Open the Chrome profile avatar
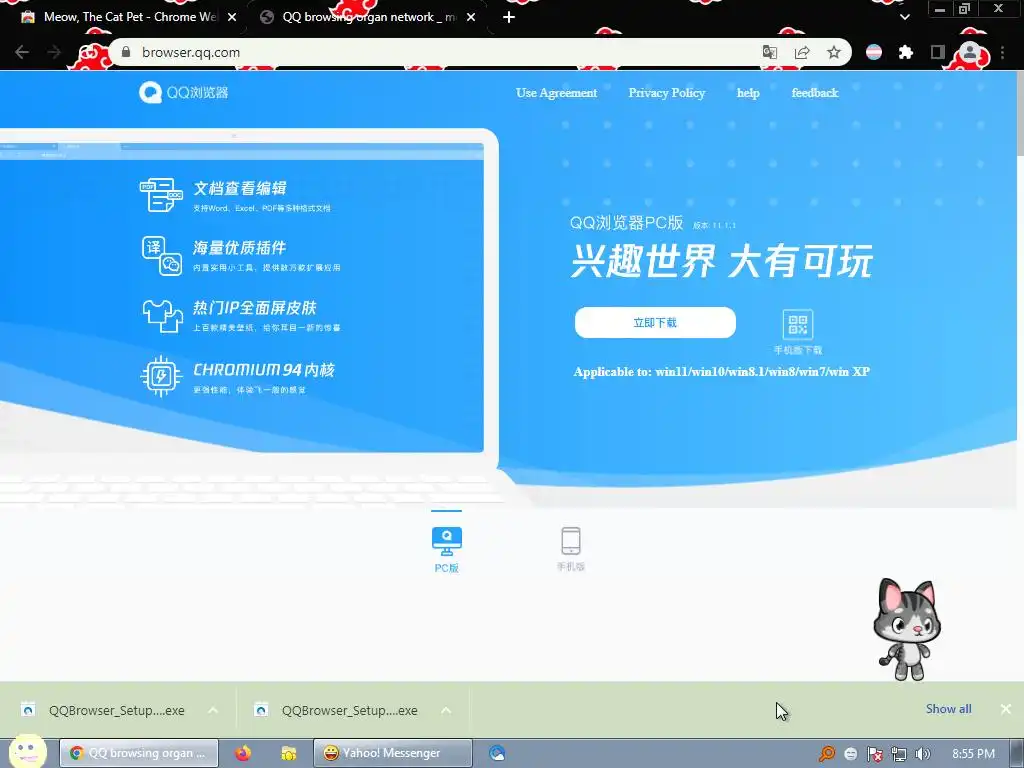This screenshot has width=1024, height=768. tap(970, 52)
